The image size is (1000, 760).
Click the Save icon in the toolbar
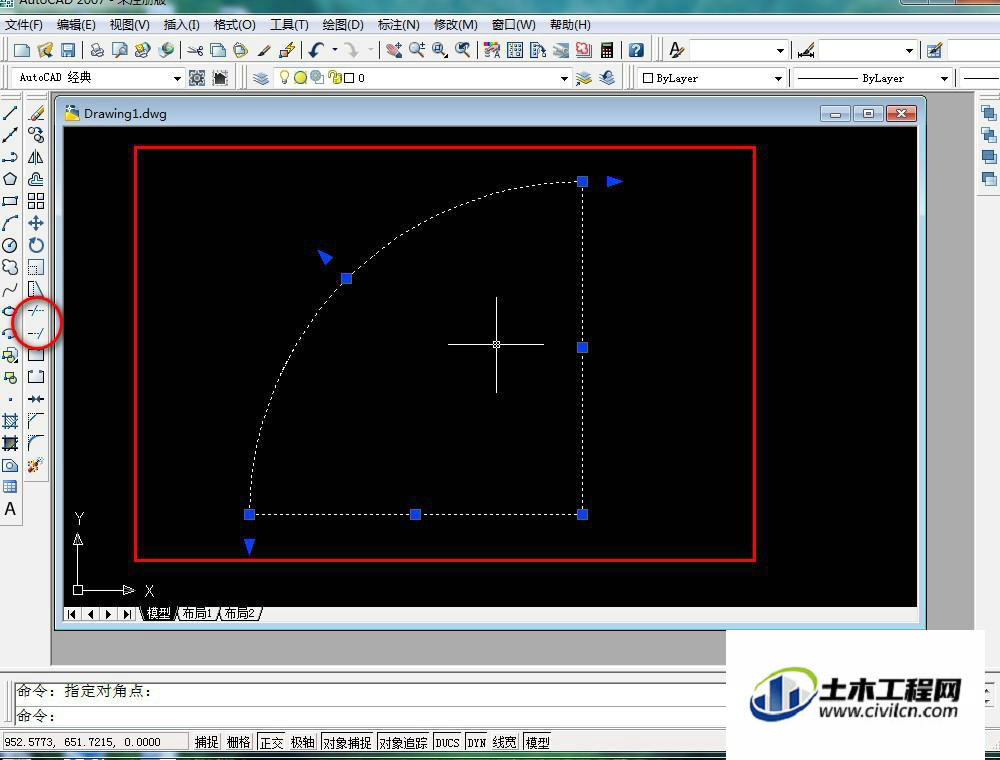pyautogui.click(x=68, y=50)
